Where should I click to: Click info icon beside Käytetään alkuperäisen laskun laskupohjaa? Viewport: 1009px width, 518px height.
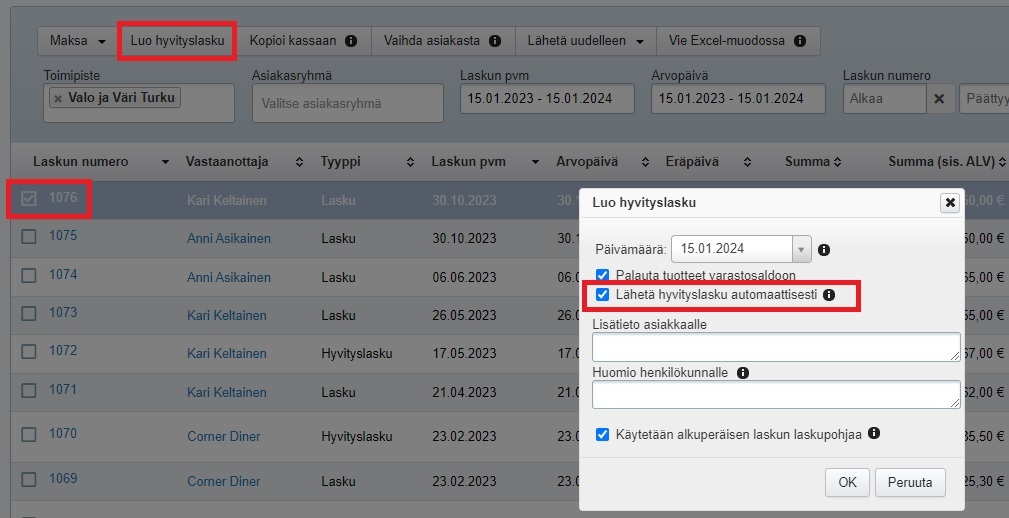(x=874, y=433)
